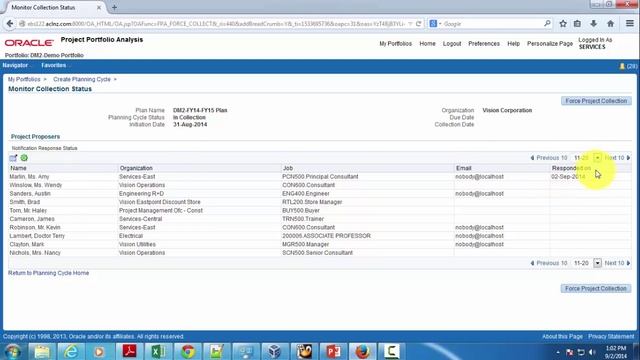Select the Lambert, Doctor Terry name cell

[x=37, y=236]
